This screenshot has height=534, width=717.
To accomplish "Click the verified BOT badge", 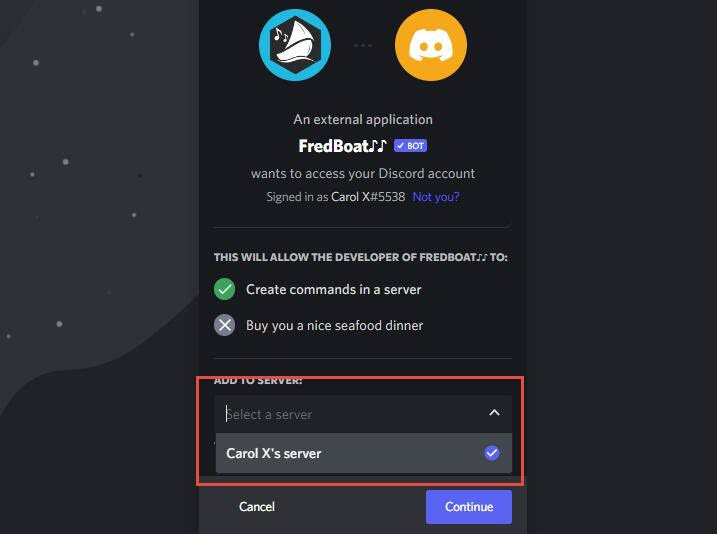I will coord(410,146).
